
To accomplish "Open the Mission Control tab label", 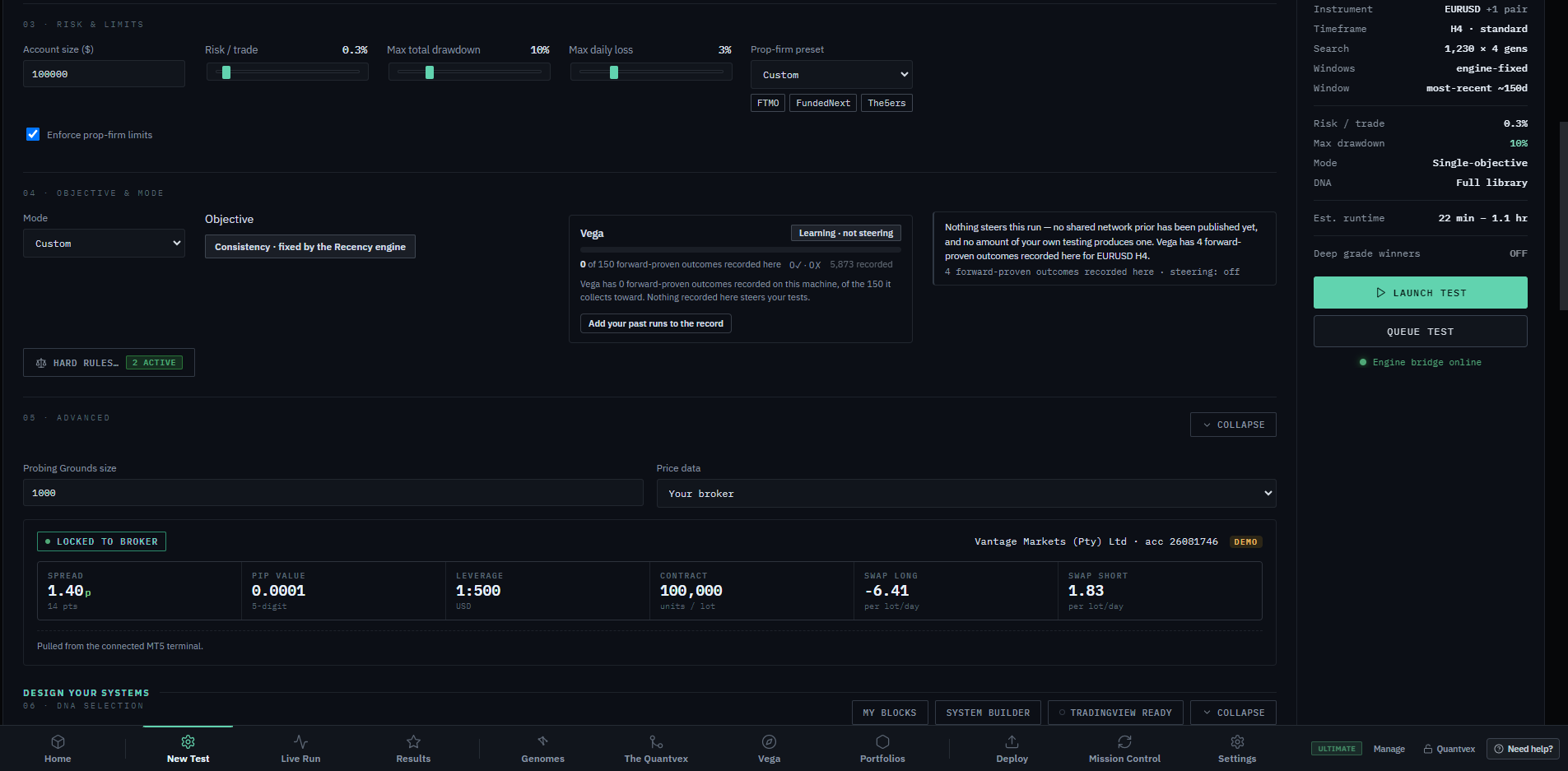I will click(1124, 759).
